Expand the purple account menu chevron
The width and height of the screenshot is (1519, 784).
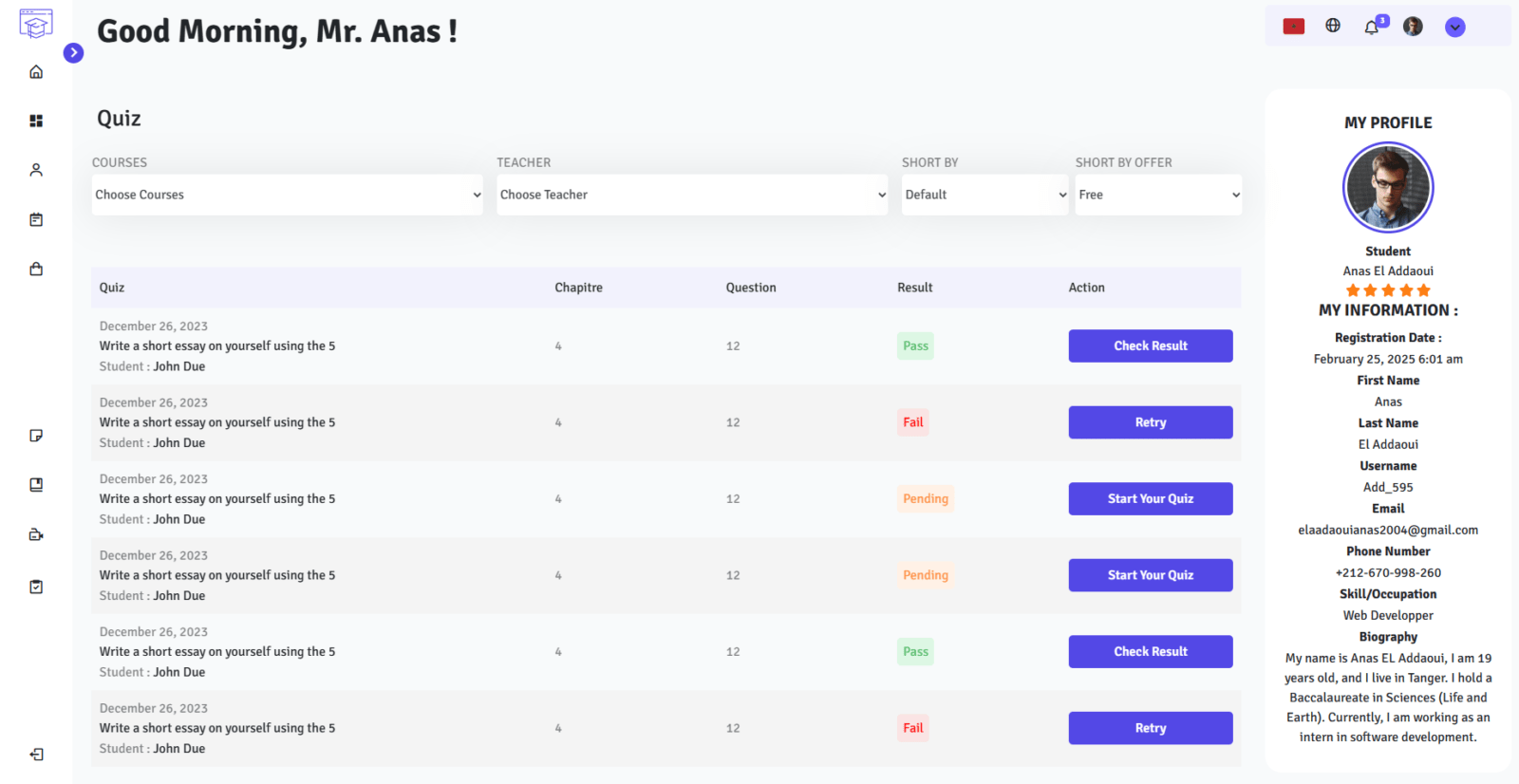point(1455,28)
